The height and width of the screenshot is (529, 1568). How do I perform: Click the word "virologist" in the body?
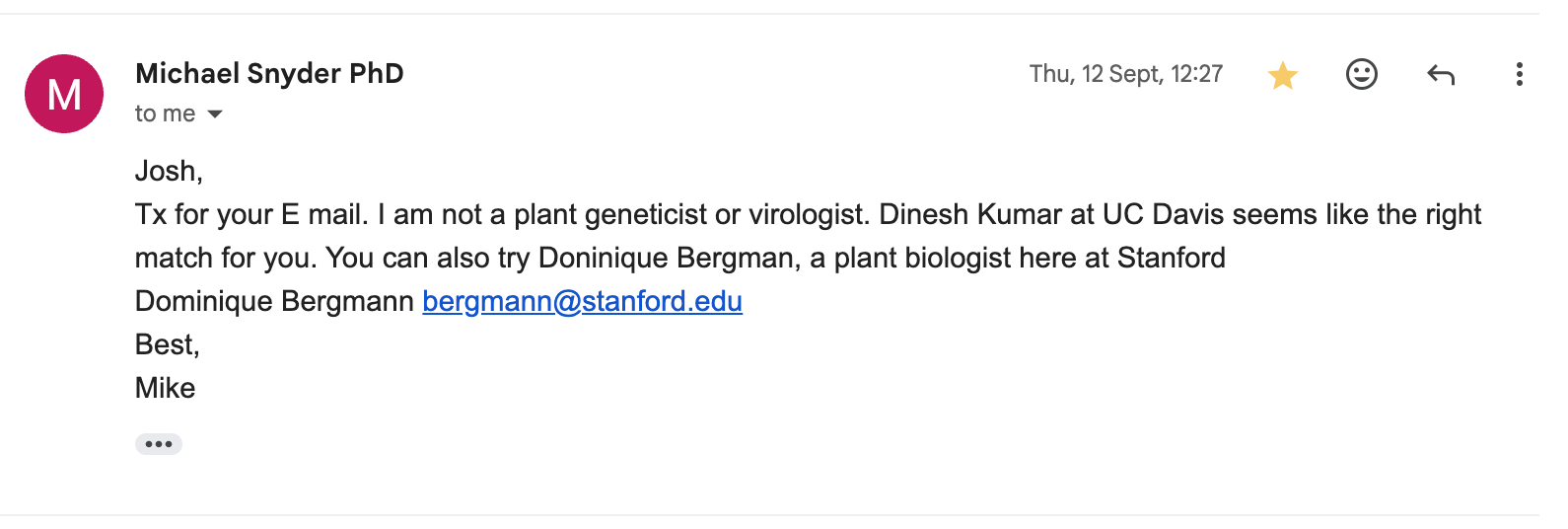[808, 214]
